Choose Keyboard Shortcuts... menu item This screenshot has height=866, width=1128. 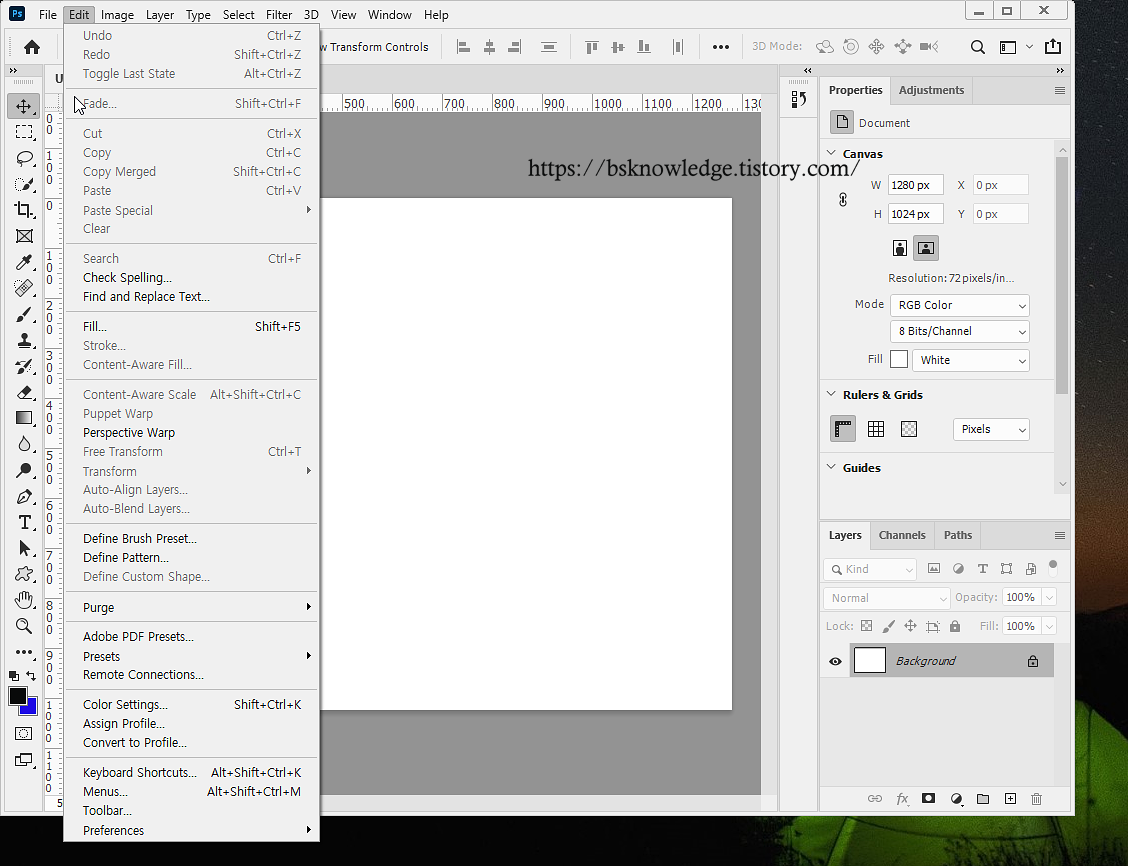coord(191,772)
